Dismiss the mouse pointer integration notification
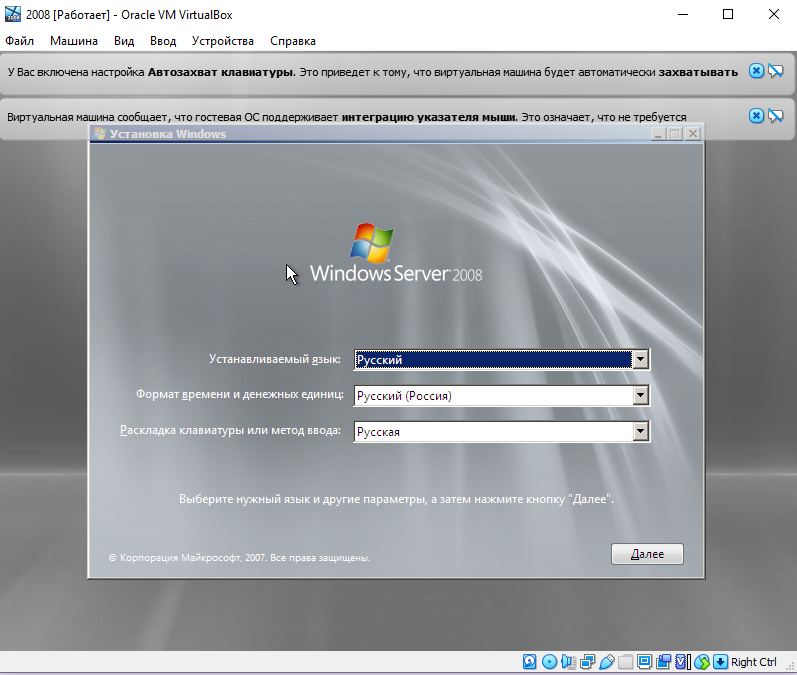Viewport: 797px width, 675px height. 756,116
